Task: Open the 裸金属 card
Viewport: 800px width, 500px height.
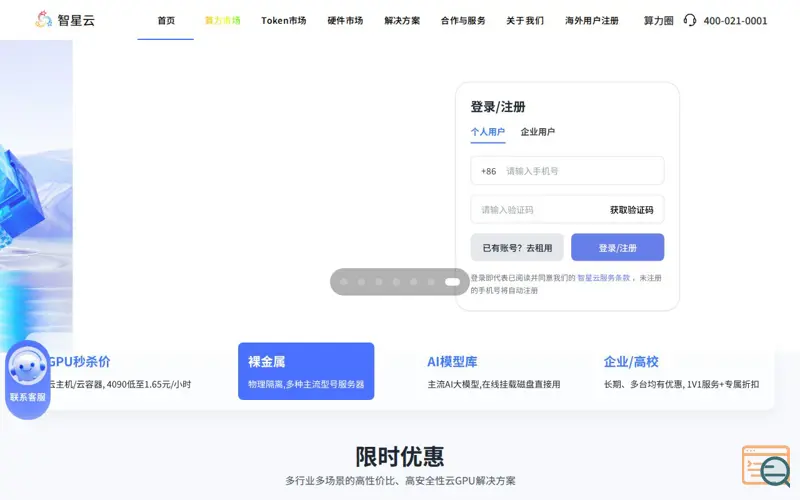Action: (x=306, y=371)
